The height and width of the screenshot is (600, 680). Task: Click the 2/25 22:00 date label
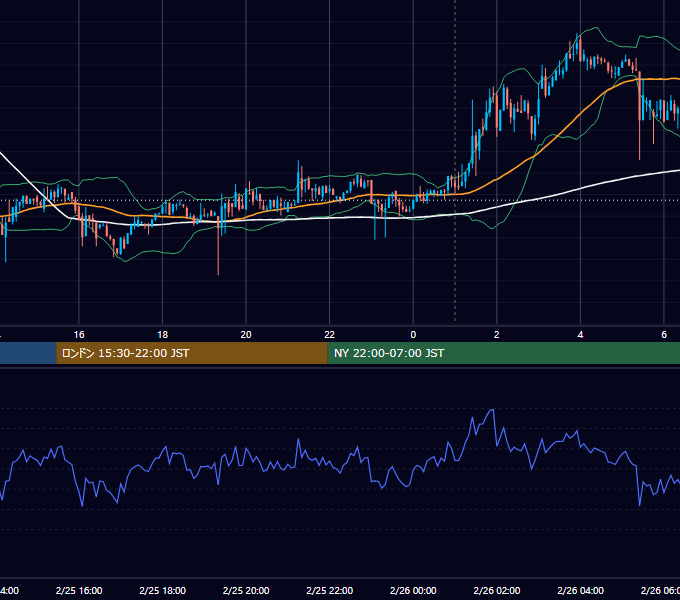[330, 590]
